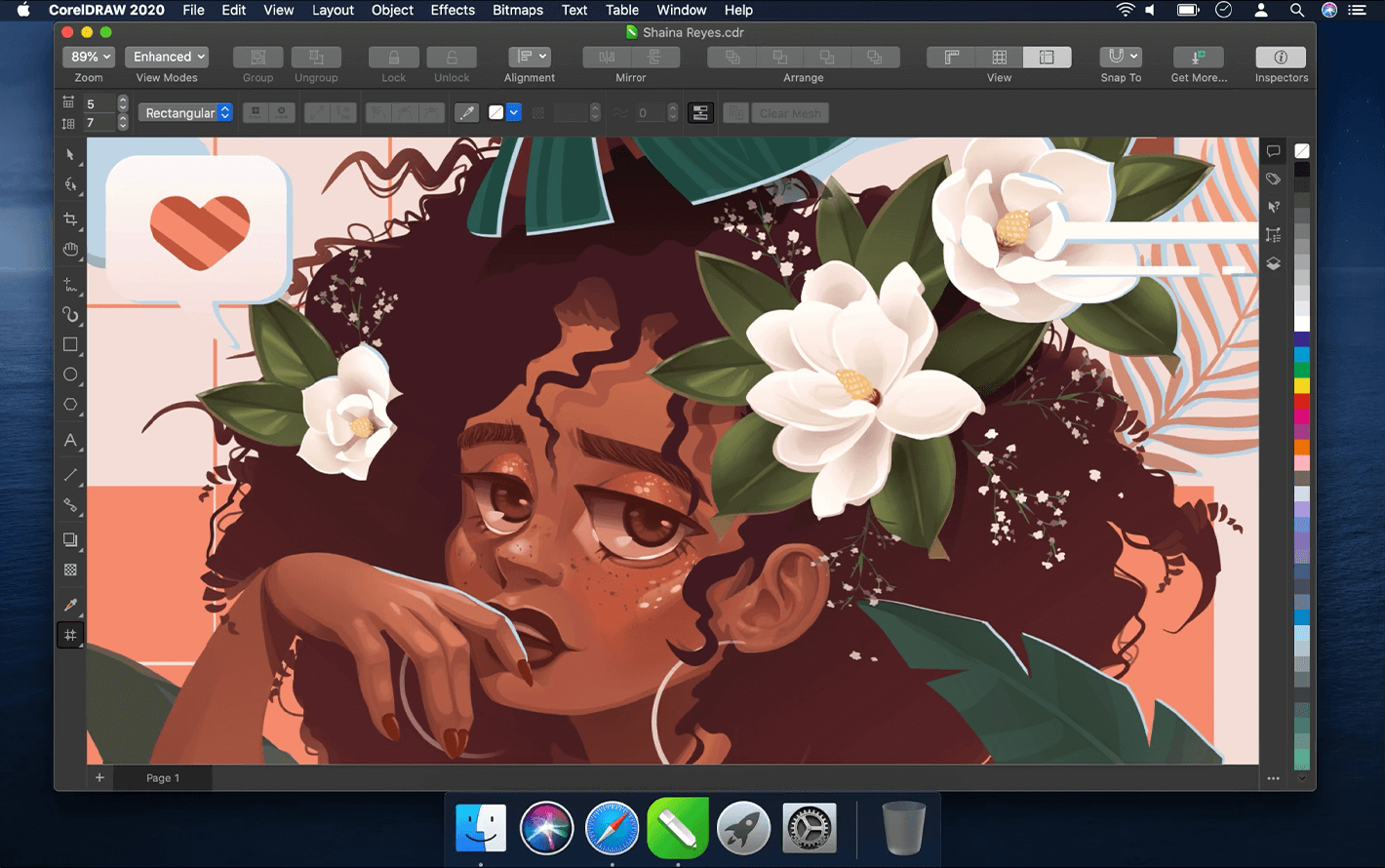Screen dimensions: 1385x868
Task: Select the Text tool
Action: pyautogui.click(x=70, y=441)
